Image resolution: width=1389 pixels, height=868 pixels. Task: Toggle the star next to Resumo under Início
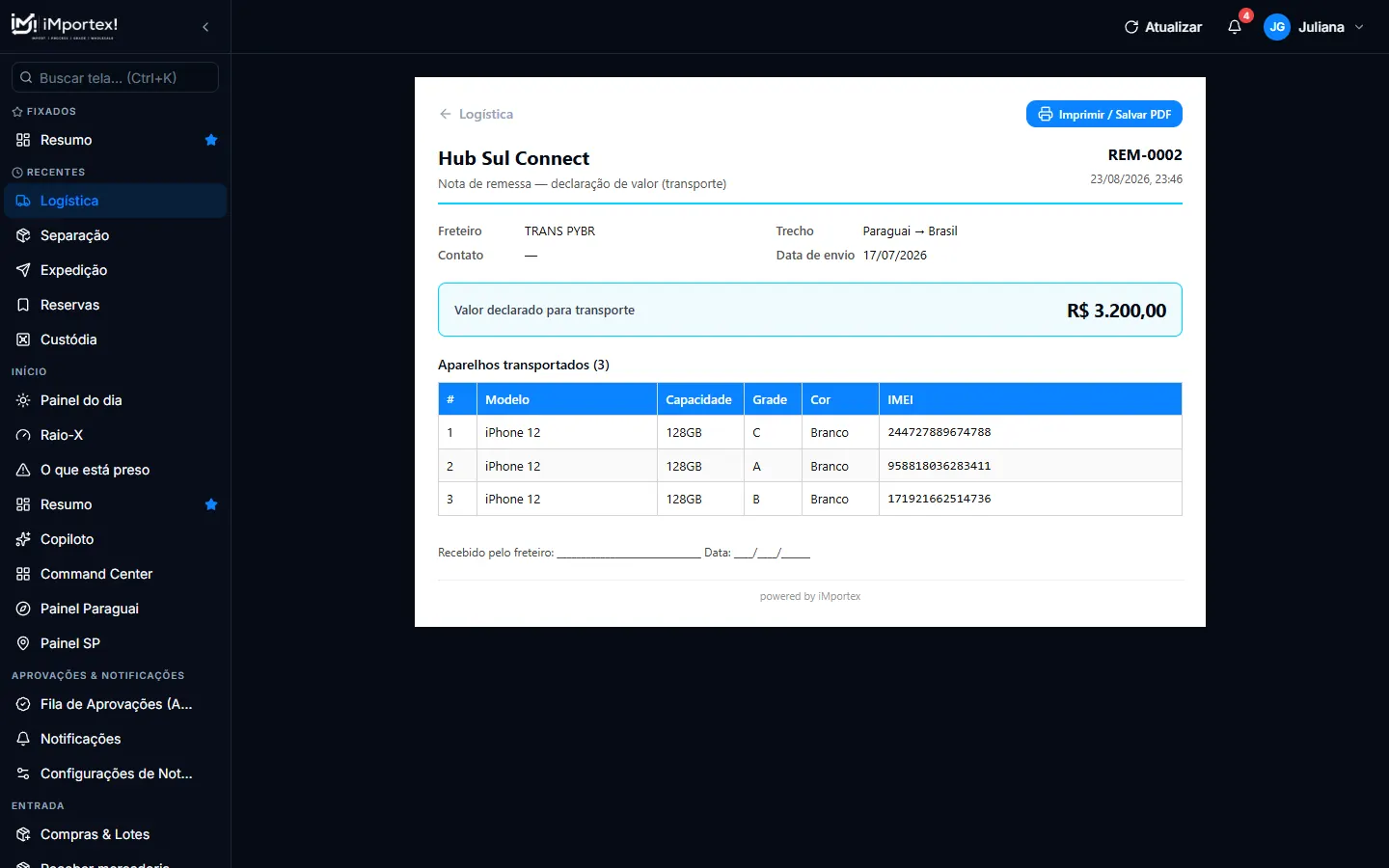211,504
